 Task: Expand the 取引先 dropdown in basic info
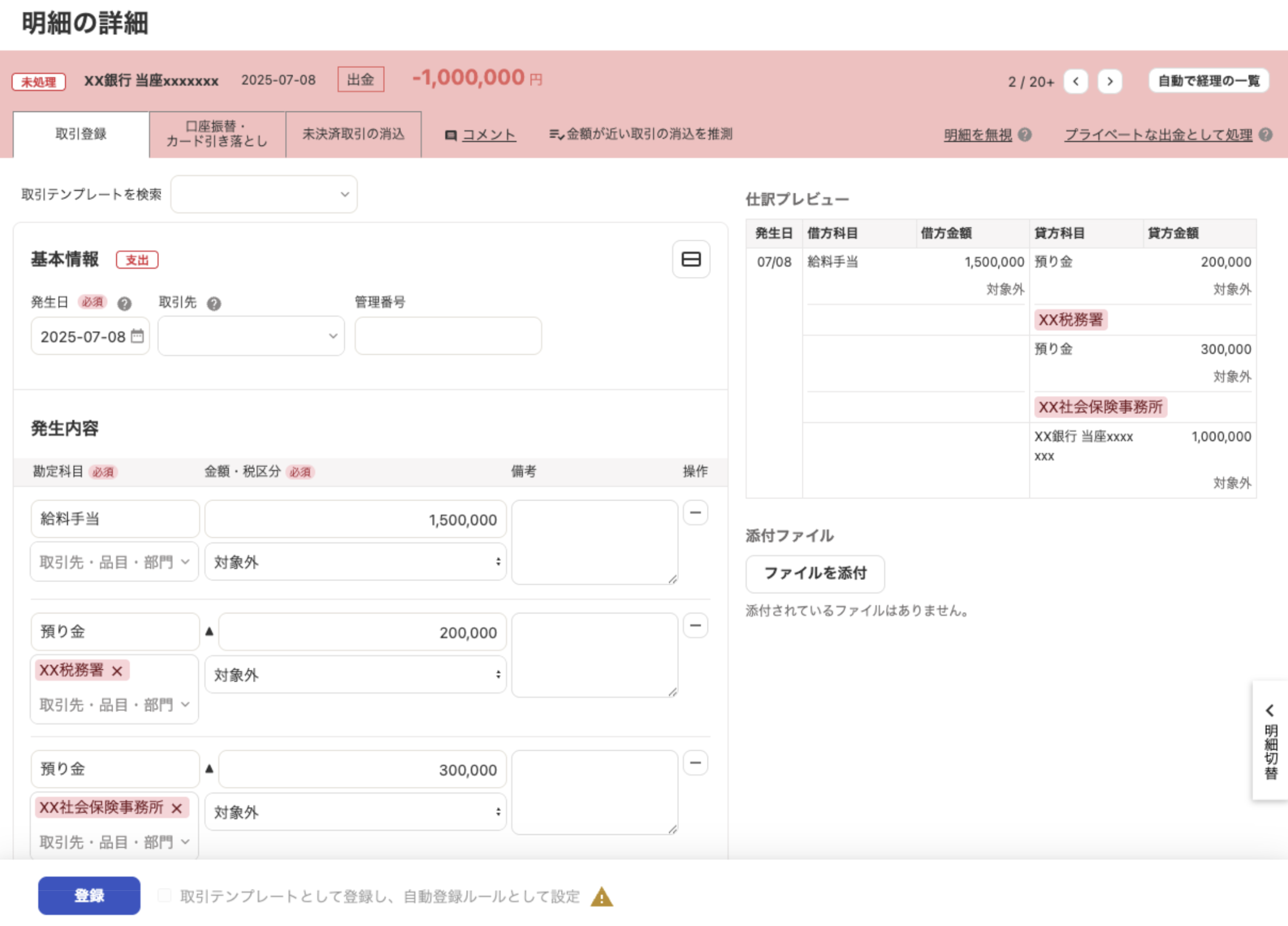[251, 336]
